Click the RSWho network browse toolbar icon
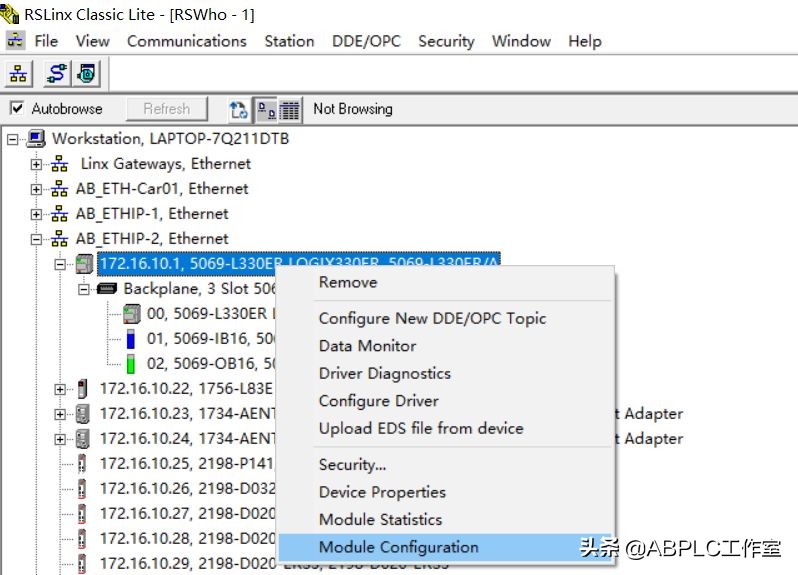798x575 pixels. pyautogui.click(x=20, y=74)
